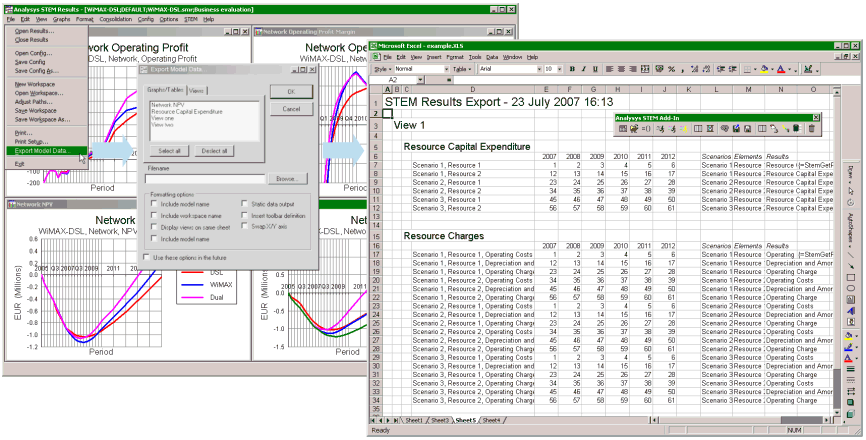This screenshot has height=440, width=866.
Task: Switch to Views tab in Export dialog
Action: point(197,91)
